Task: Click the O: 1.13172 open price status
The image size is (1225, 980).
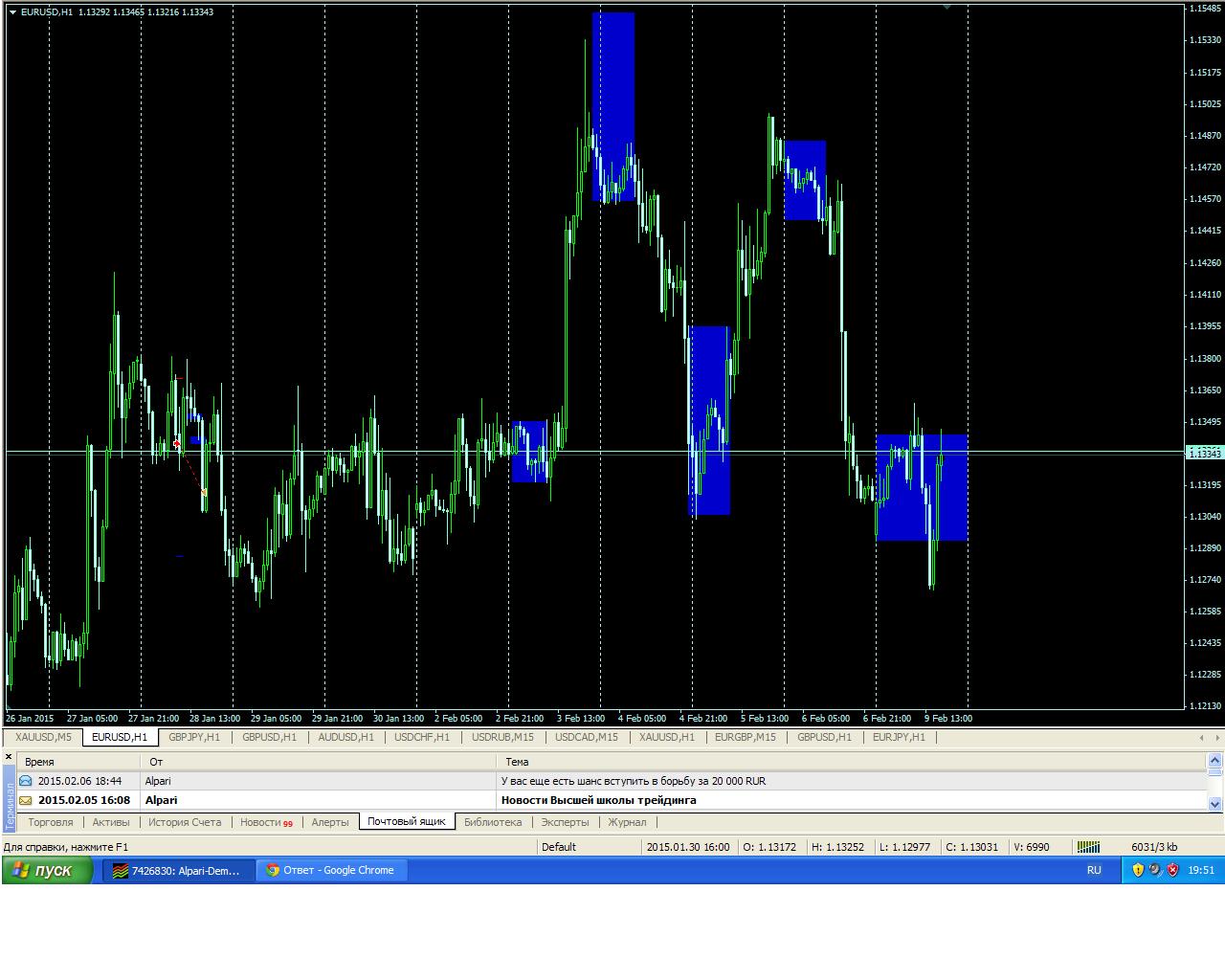Action: [x=769, y=846]
